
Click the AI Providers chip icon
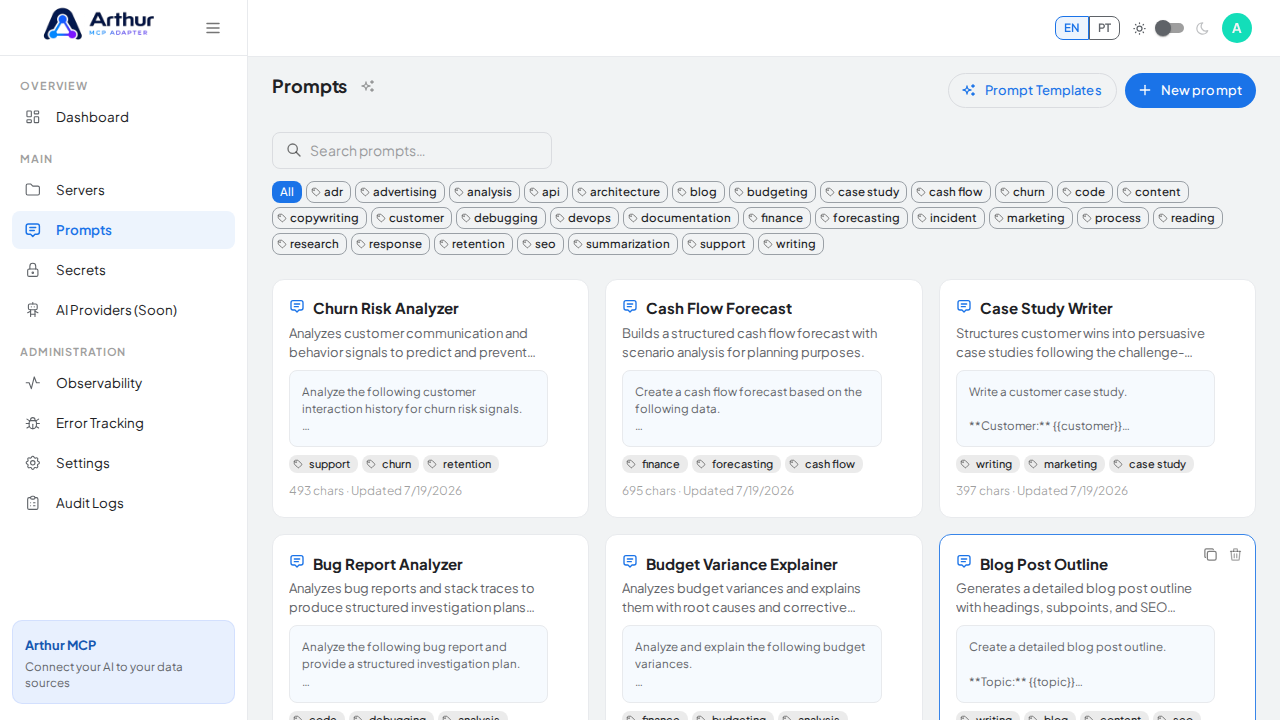33,310
